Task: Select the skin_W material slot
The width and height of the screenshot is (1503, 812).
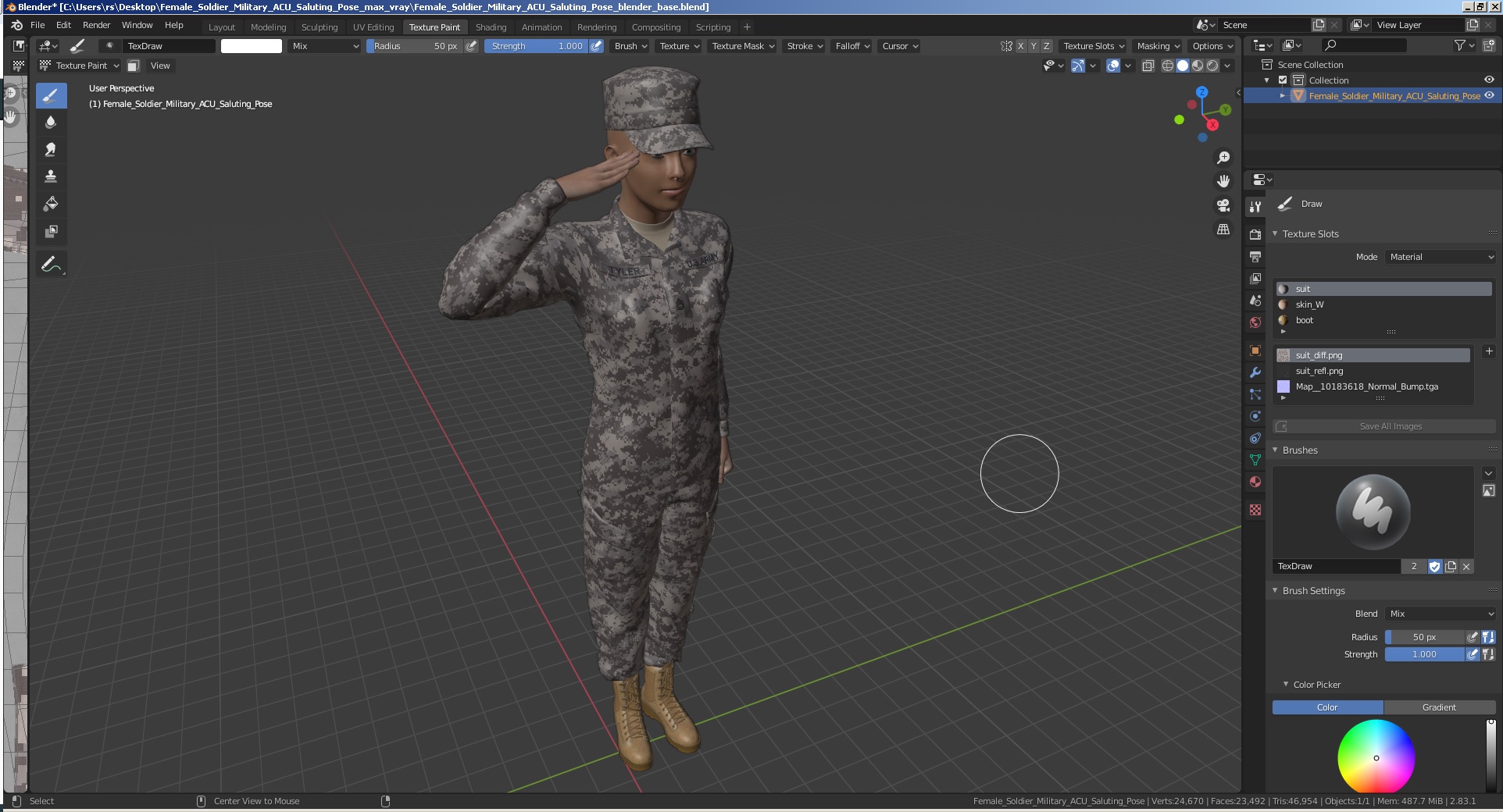Action: click(x=1383, y=304)
